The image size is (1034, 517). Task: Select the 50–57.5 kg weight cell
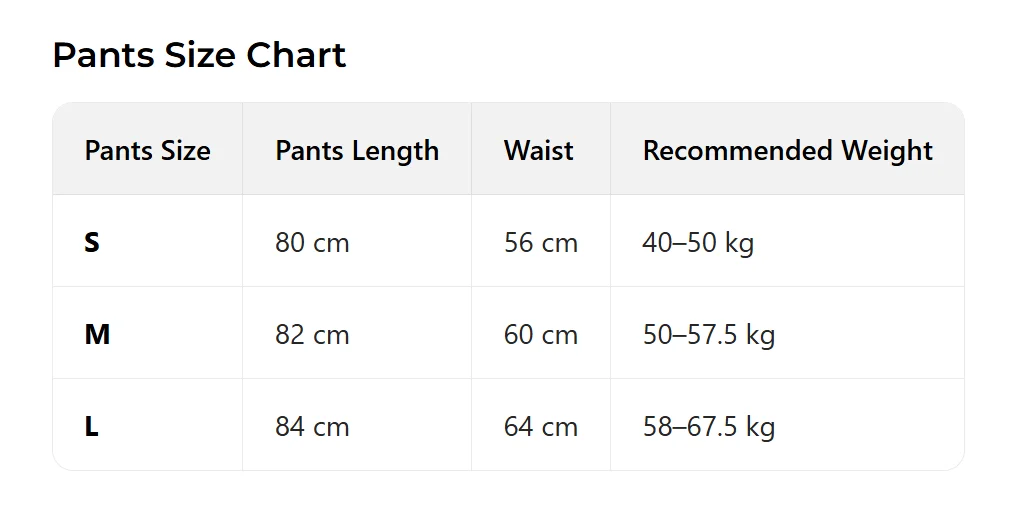tap(708, 335)
